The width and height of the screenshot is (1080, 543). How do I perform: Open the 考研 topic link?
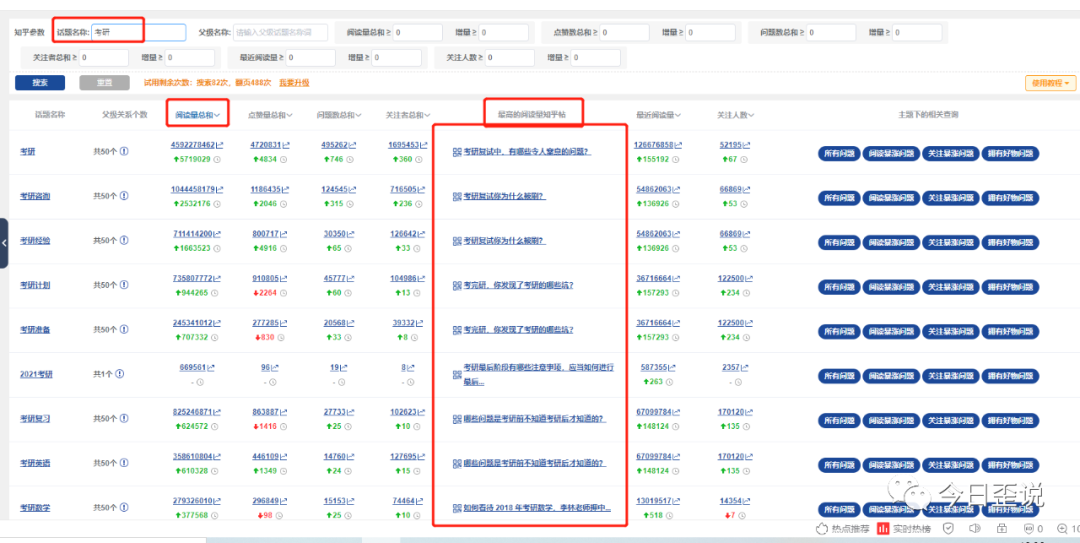point(28,152)
